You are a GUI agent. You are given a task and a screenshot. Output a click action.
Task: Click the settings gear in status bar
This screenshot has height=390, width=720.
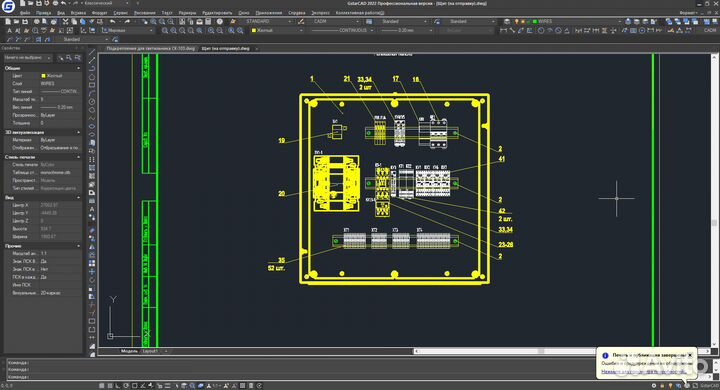tap(654, 386)
